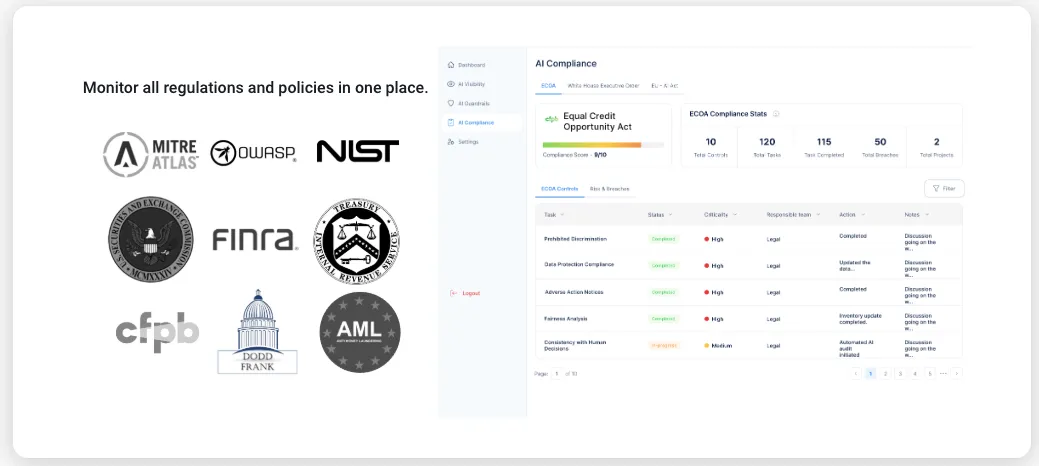This screenshot has width=1039, height=466.
Task: Open Dashboard from the sidebar menu
Action: tap(466, 65)
